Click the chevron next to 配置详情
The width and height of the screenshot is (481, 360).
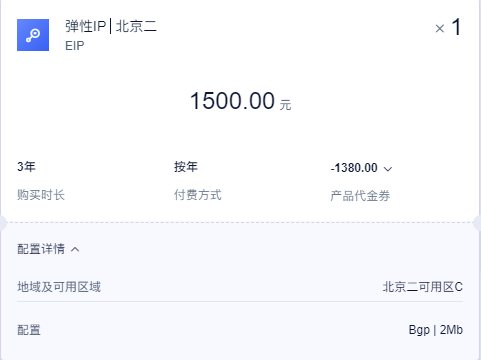pos(75,249)
